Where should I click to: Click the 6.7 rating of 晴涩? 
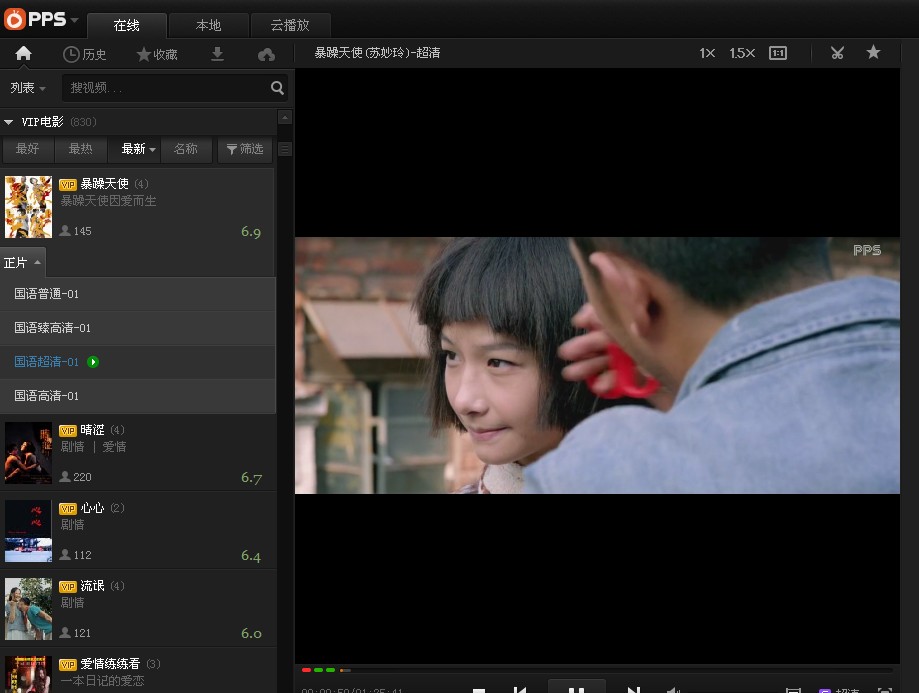point(251,478)
